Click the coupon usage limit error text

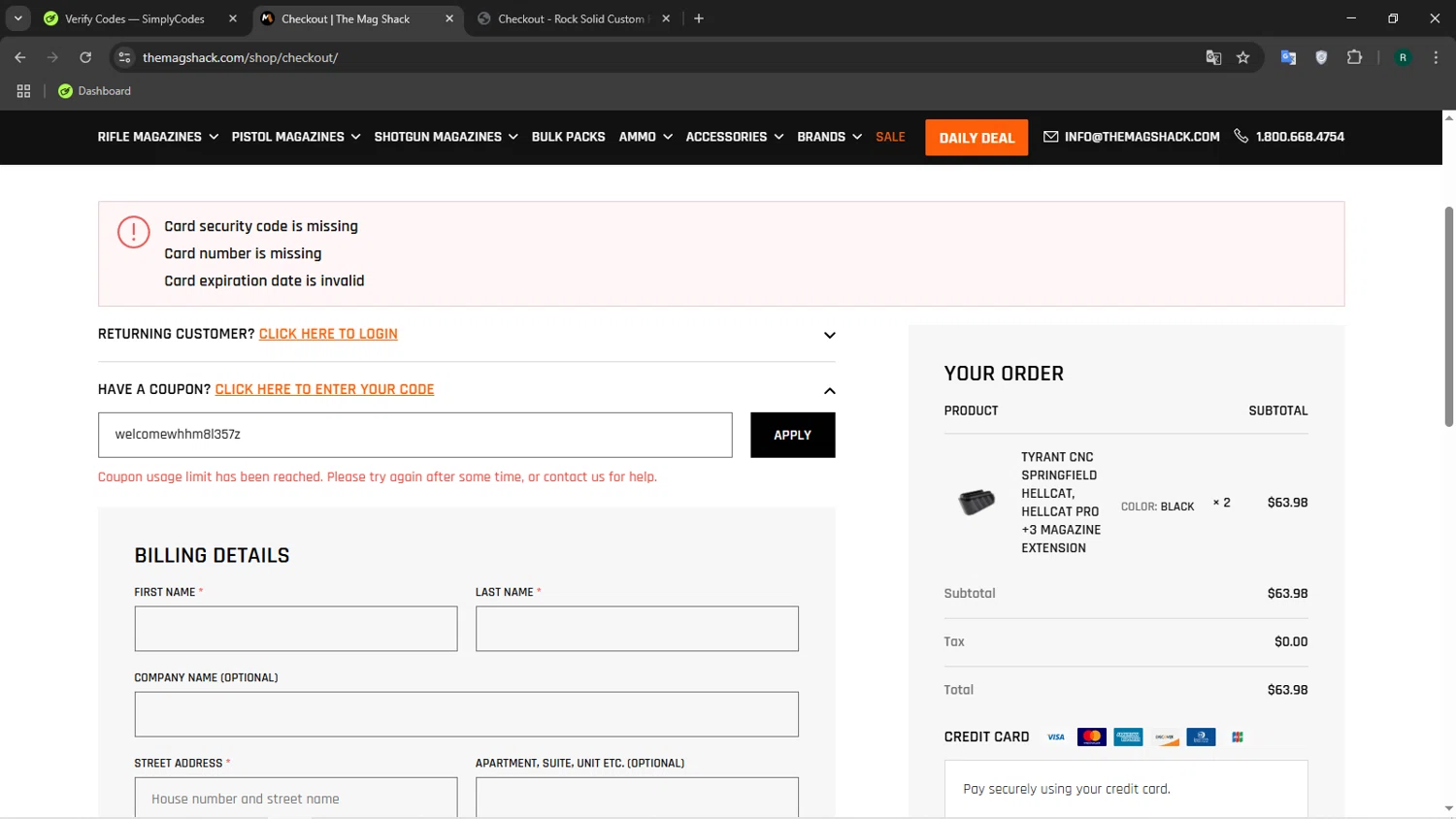[x=378, y=476]
